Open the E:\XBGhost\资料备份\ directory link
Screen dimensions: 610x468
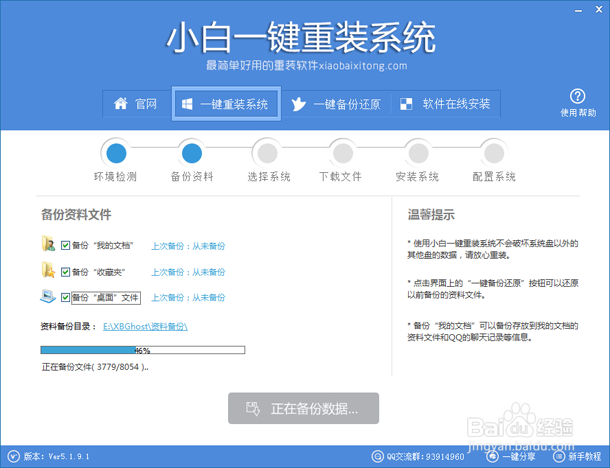pos(145,326)
